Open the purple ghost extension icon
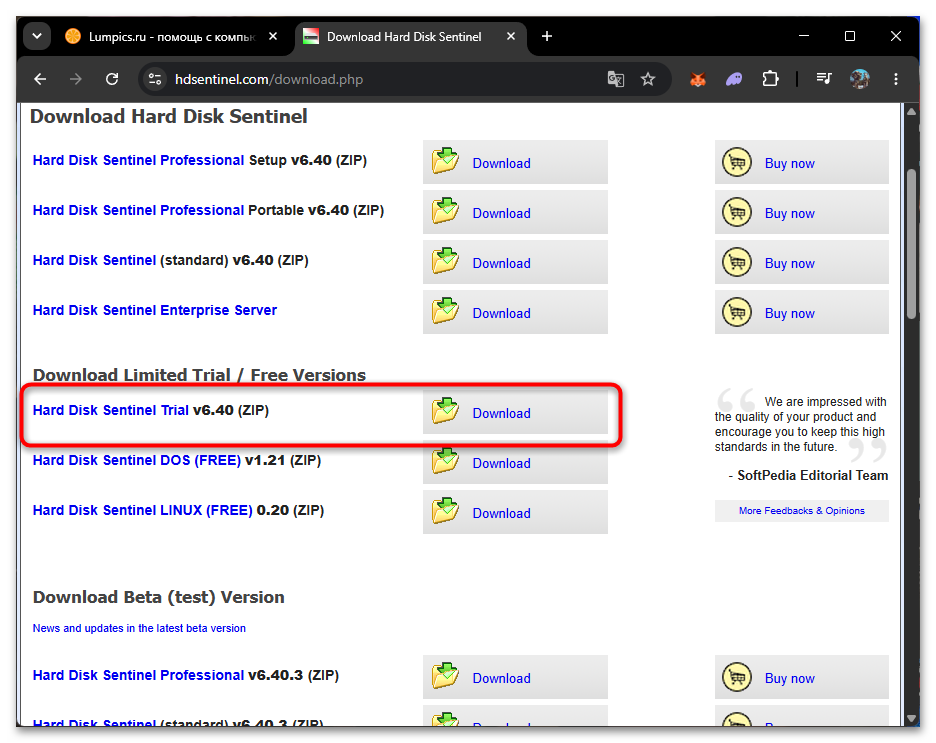Screen dimensions: 936x743 point(734,79)
